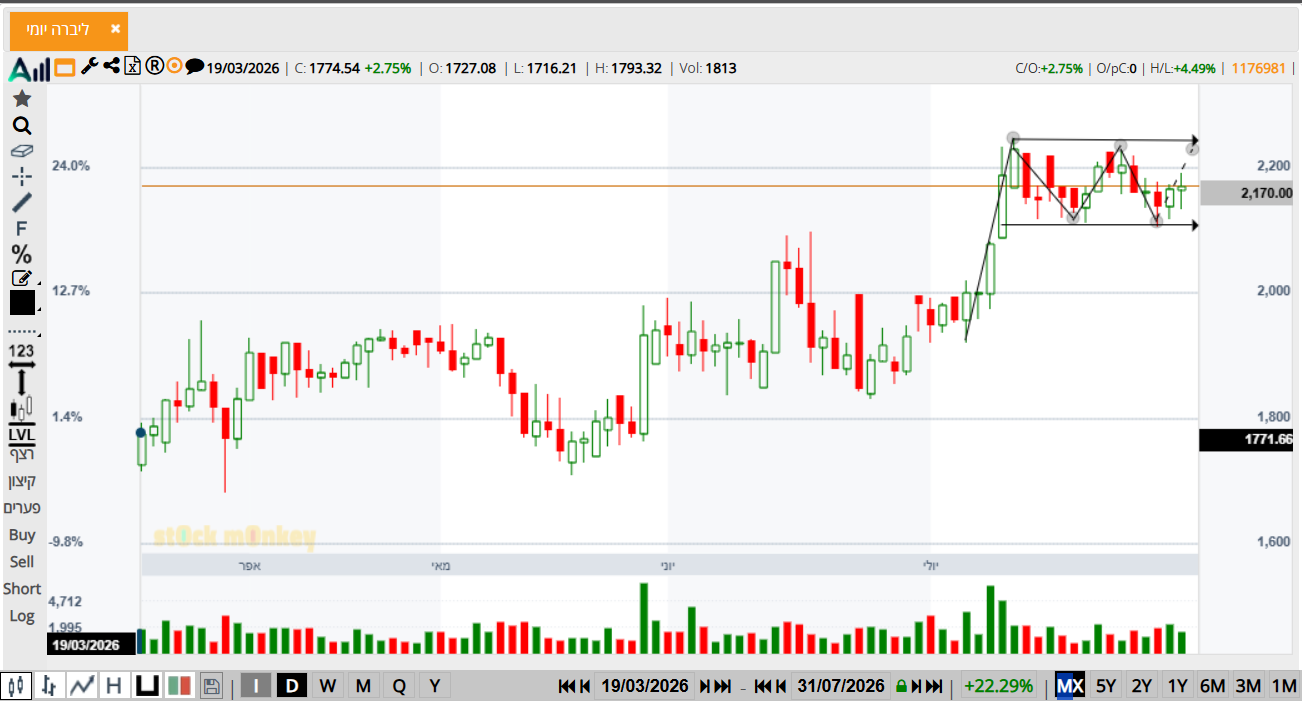Click the LVL levels tool
The width and height of the screenshot is (1302, 702).
(21, 435)
